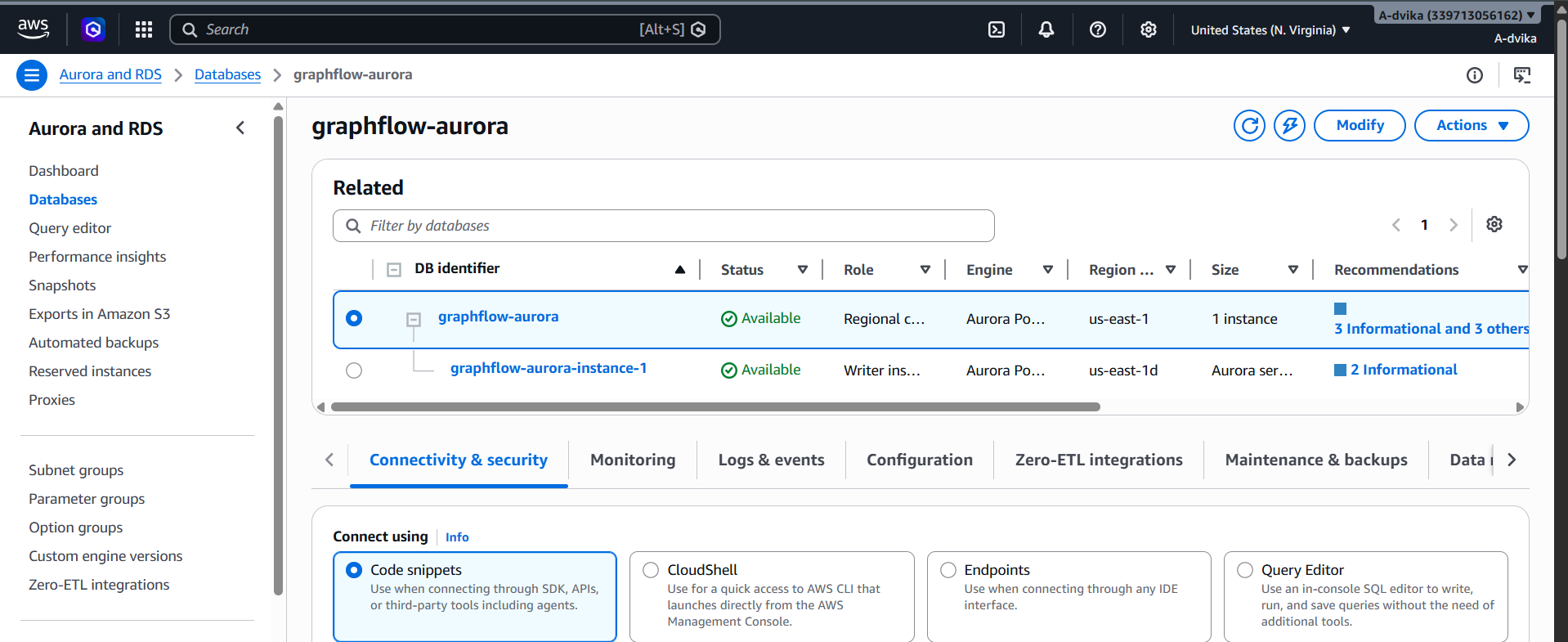This screenshot has height=642, width=1568.
Task: Open the Engine column filter arrow
Action: [1048, 270]
